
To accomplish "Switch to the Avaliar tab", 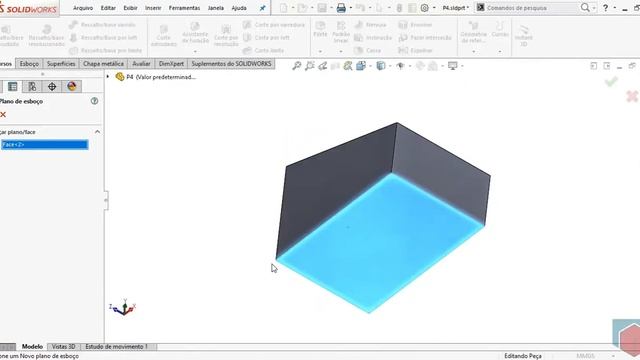I will click(x=141, y=64).
